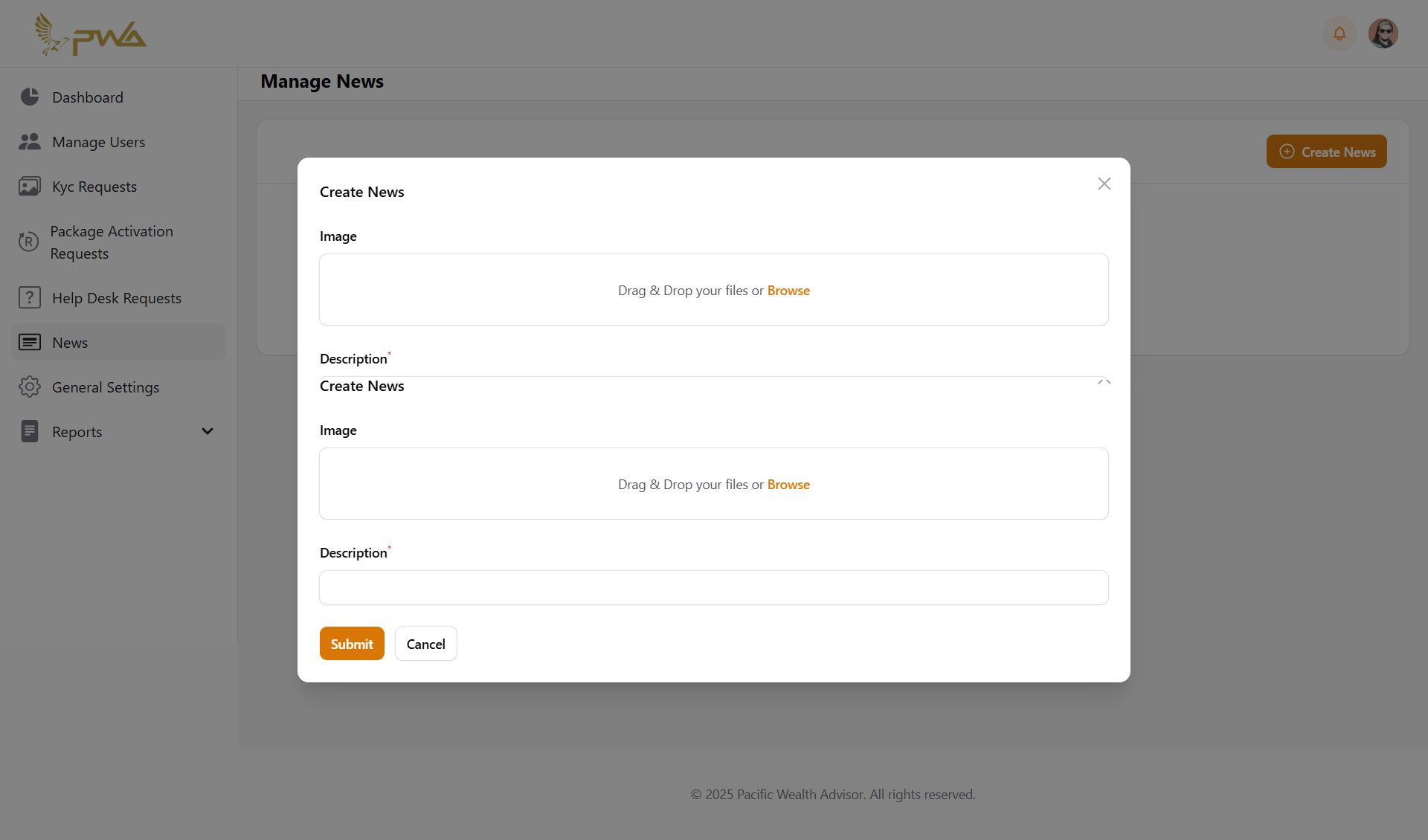Focus the Description input field
The height and width of the screenshot is (840, 1428).
[x=714, y=587]
